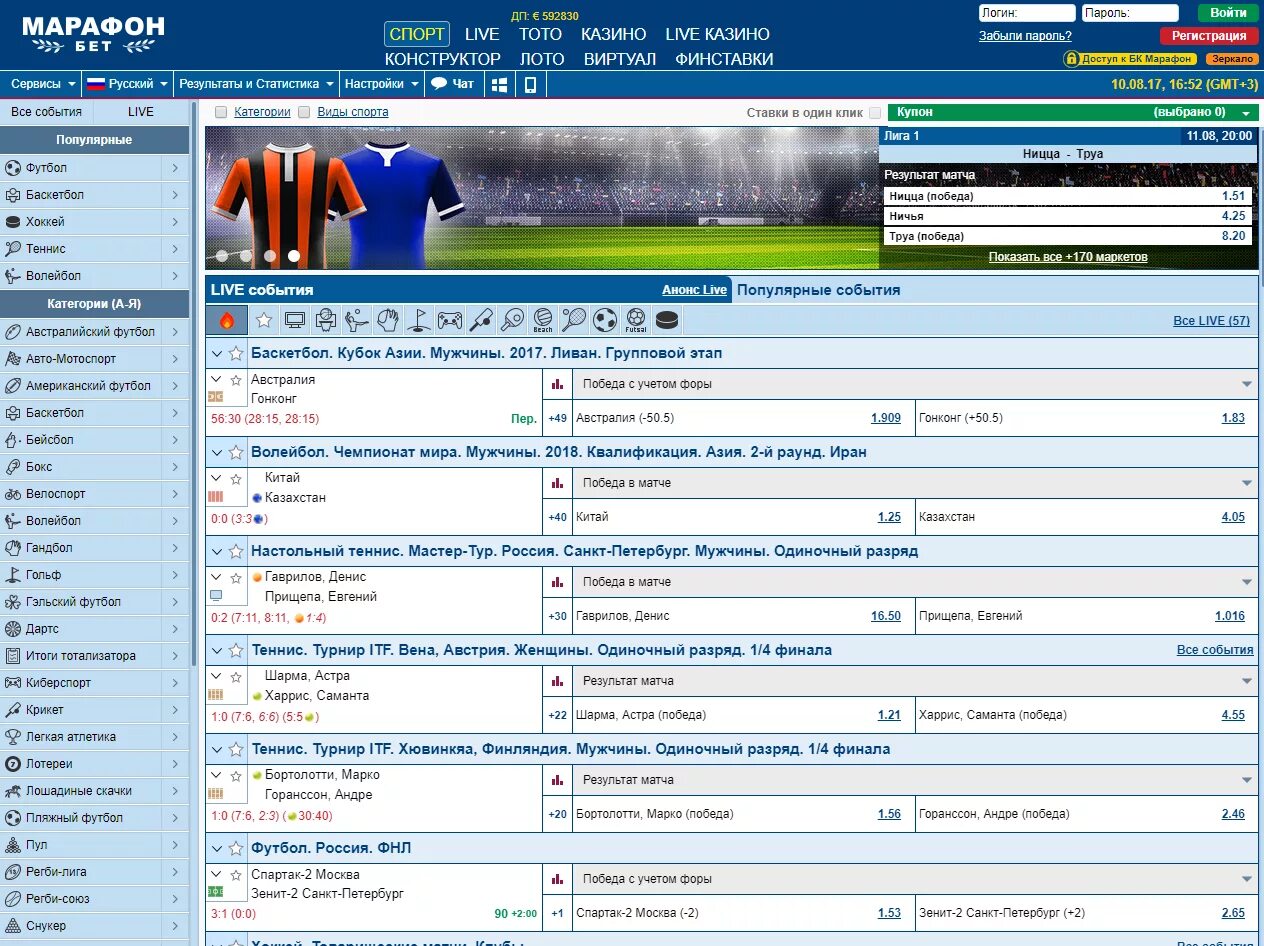Enable Ставки в один клик checkbox

pyautogui.click(x=875, y=113)
